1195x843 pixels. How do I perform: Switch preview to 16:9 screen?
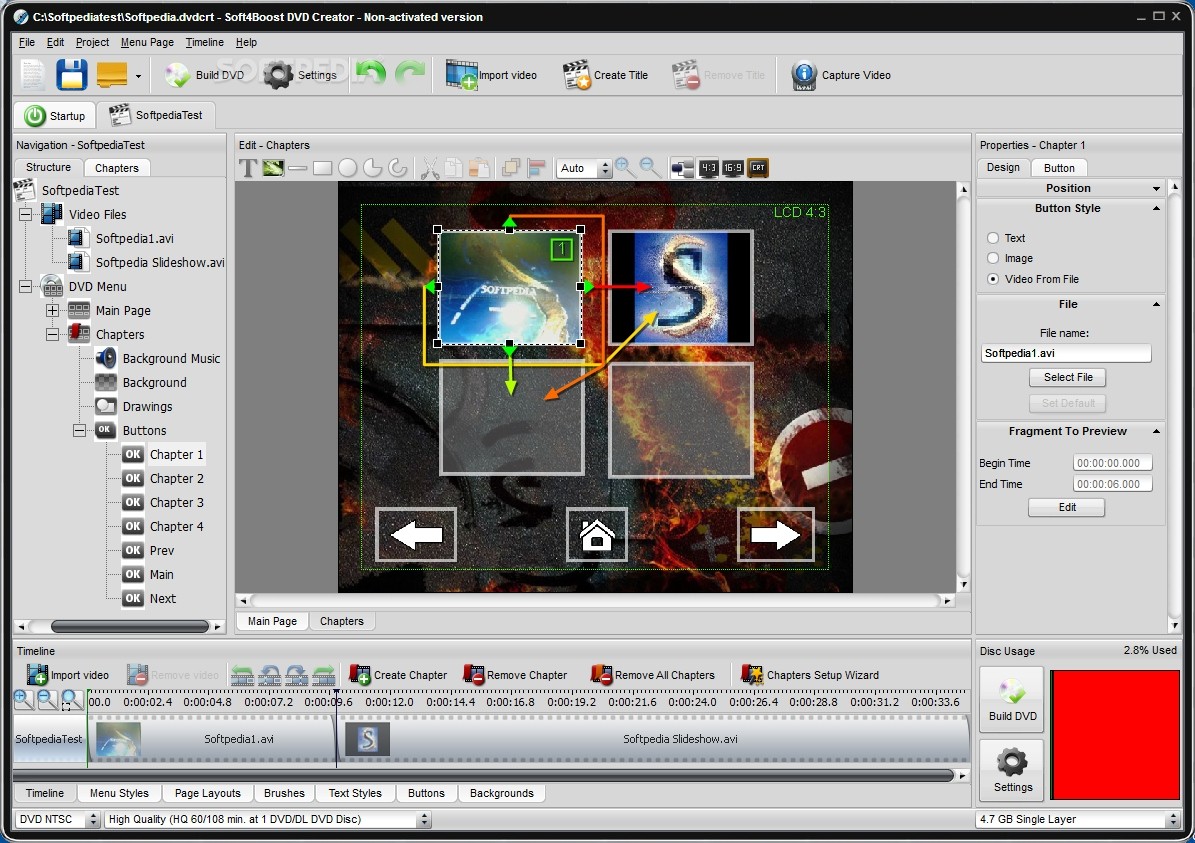(732, 168)
